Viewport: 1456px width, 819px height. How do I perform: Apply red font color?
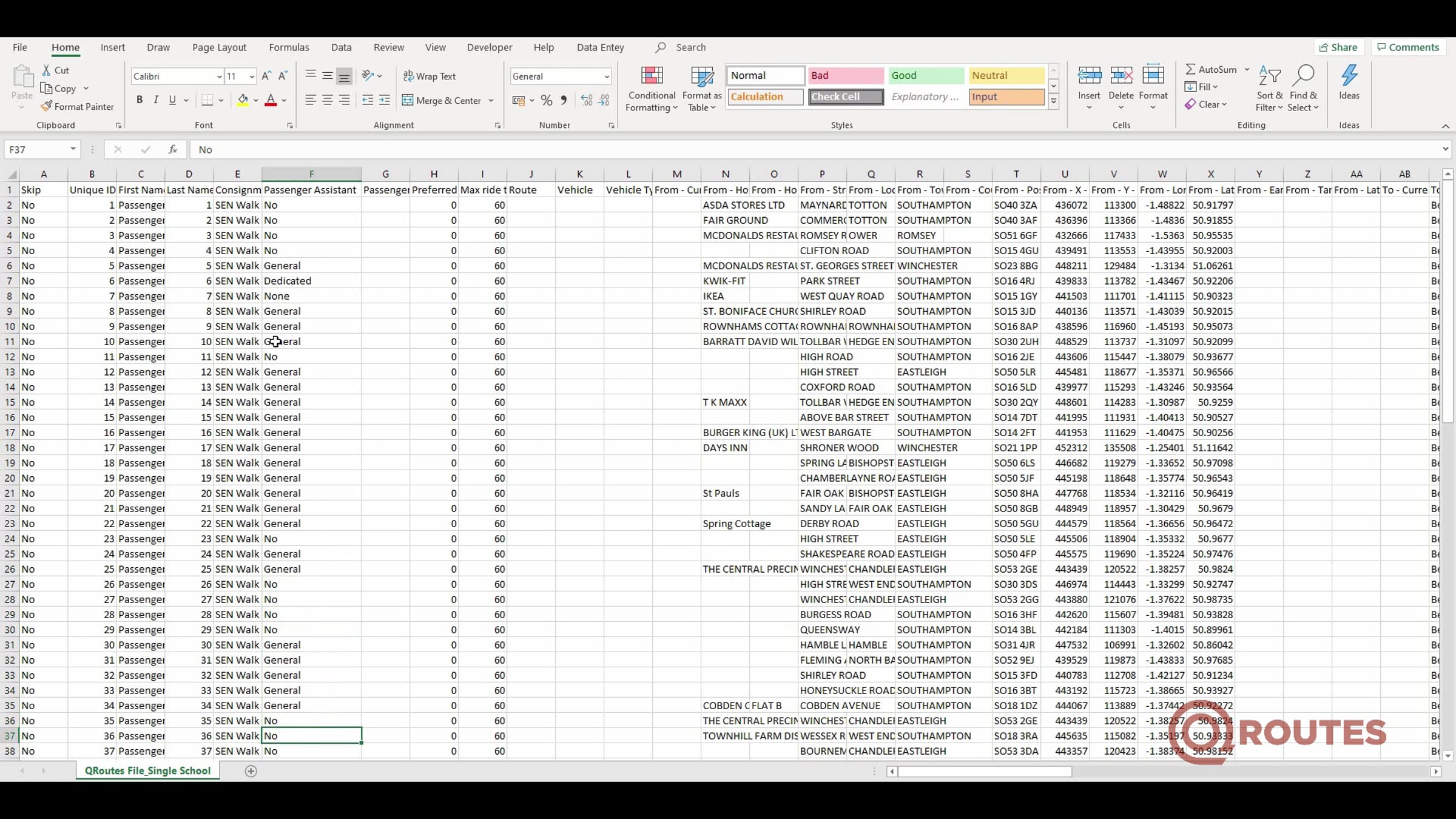pos(271,100)
